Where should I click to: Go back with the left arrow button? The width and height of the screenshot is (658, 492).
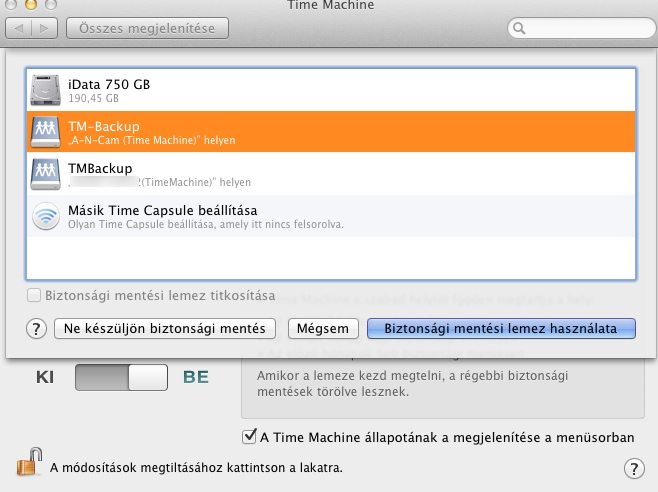click(x=18, y=28)
